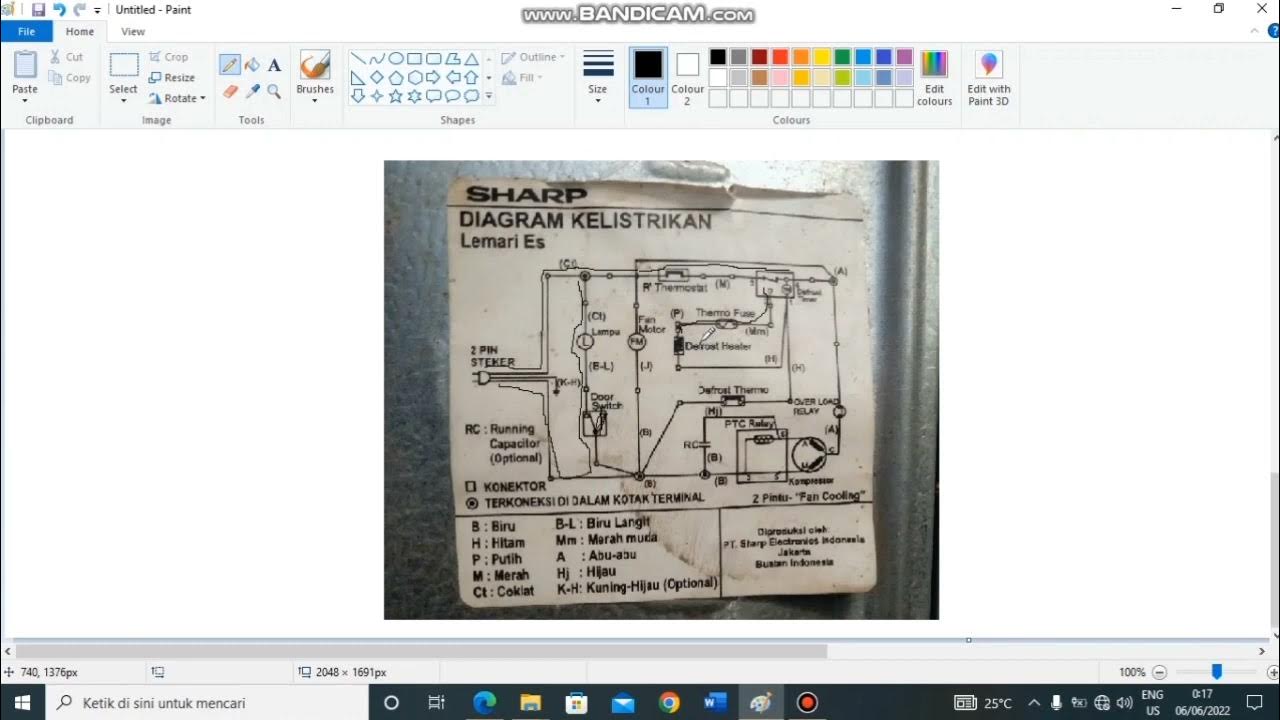Activate Colour 1 foreground swatch

point(648,77)
